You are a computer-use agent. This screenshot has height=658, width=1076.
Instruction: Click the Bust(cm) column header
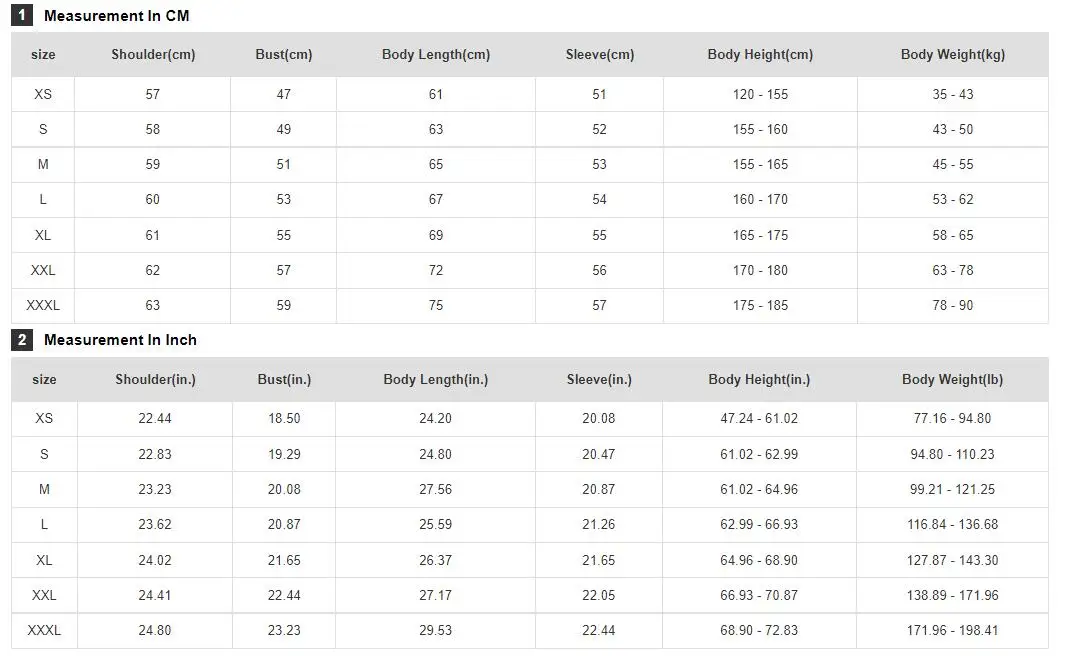tap(283, 54)
